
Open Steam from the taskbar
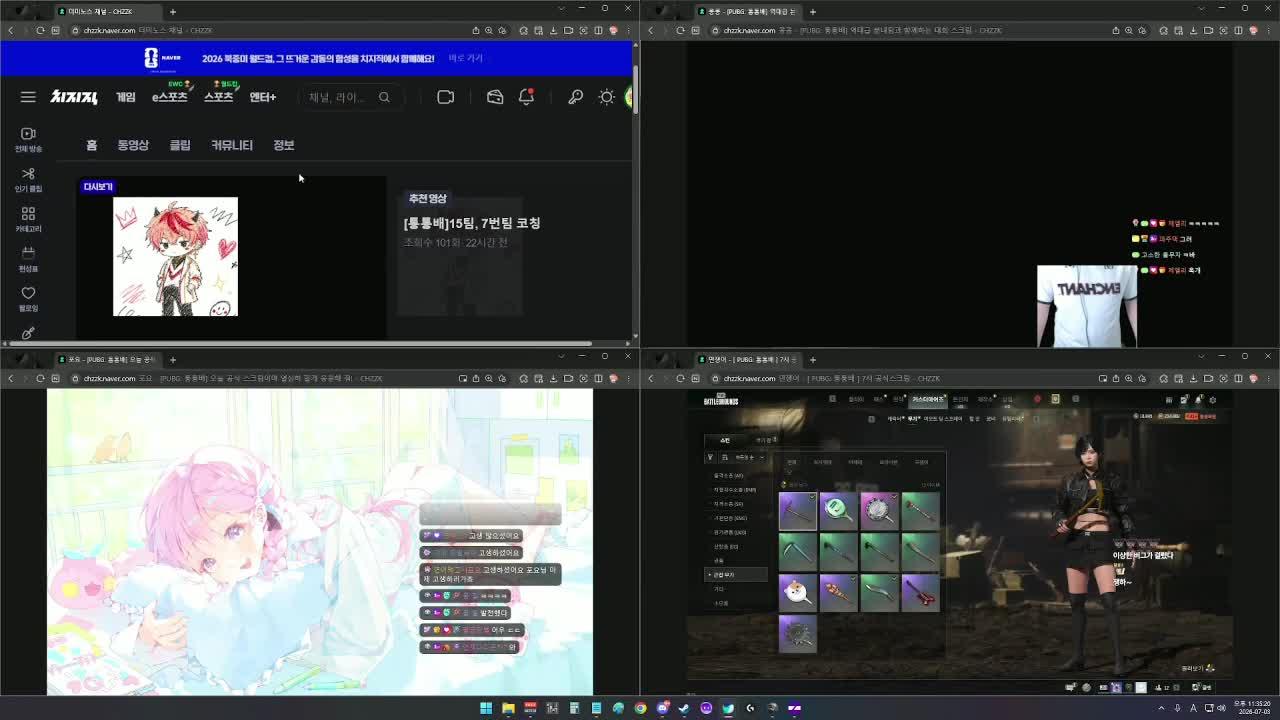(x=684, y=708)
